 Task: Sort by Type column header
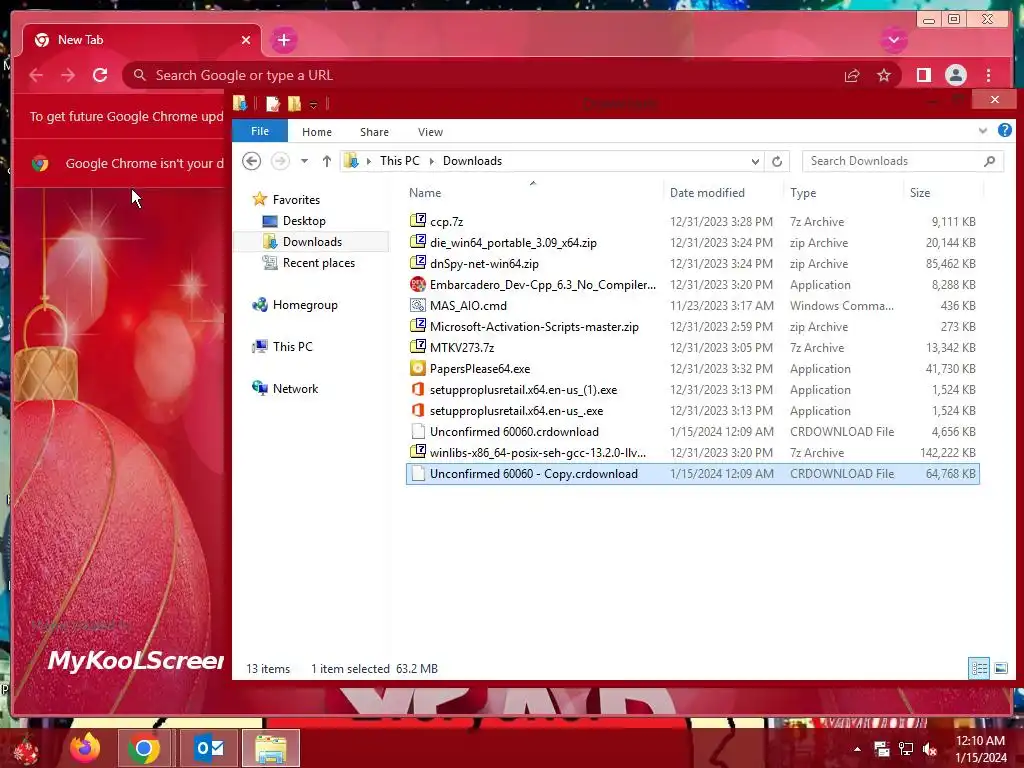point(803,193)
